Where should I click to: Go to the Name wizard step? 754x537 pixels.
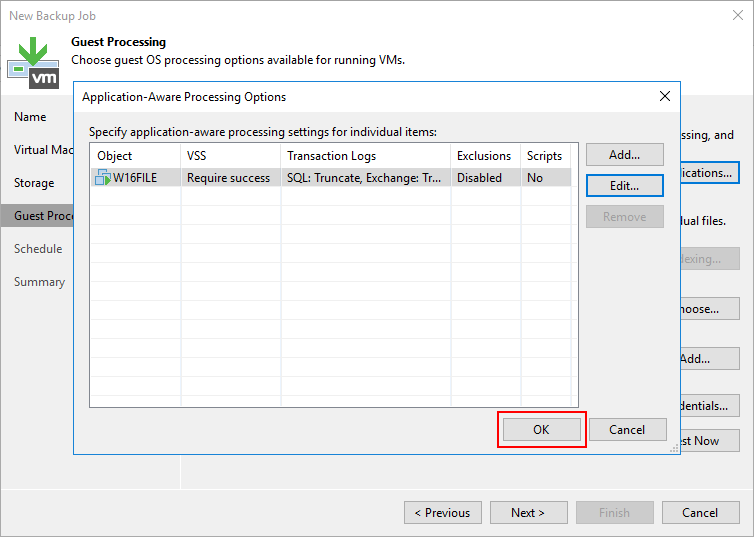coord(30,117)
